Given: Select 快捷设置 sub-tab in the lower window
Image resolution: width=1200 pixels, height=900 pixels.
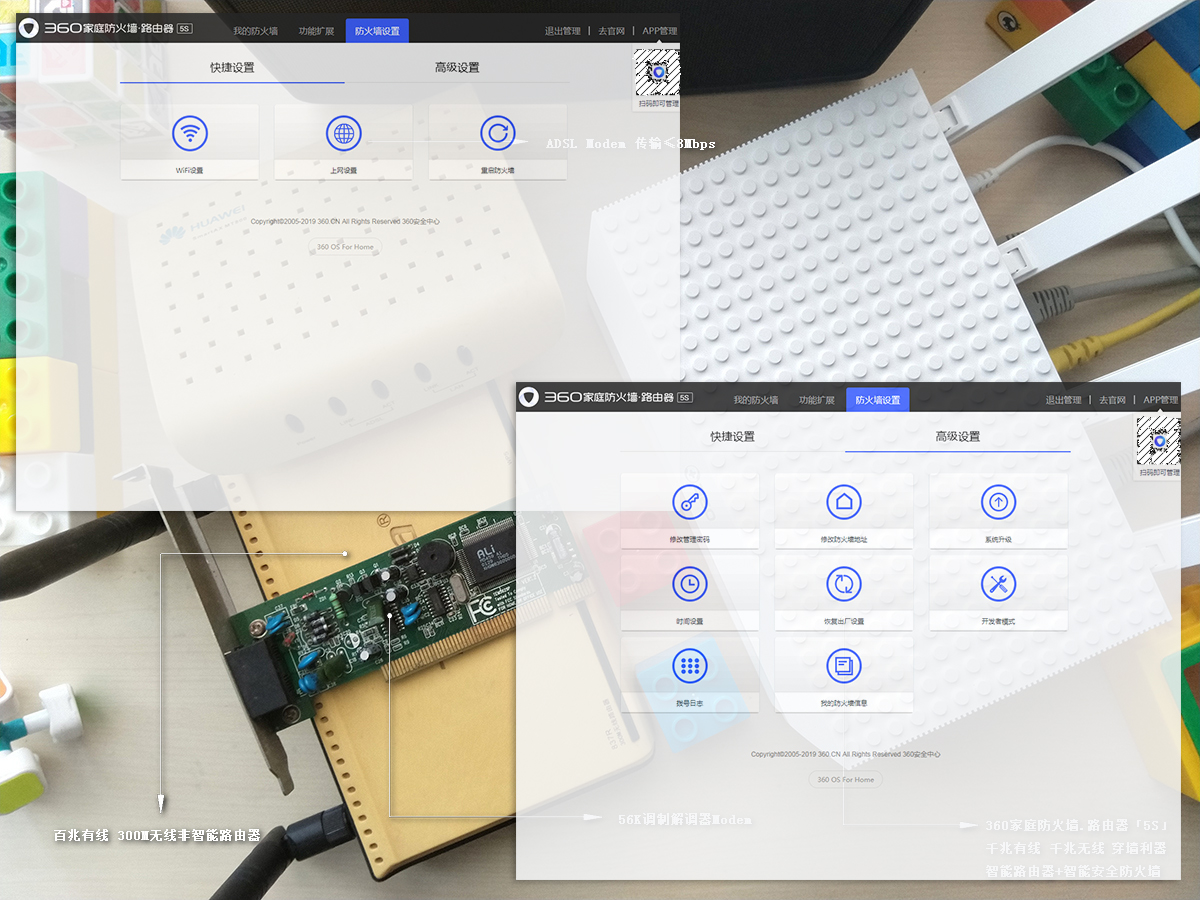Looking at the screenshot, I should click(732, 437).
